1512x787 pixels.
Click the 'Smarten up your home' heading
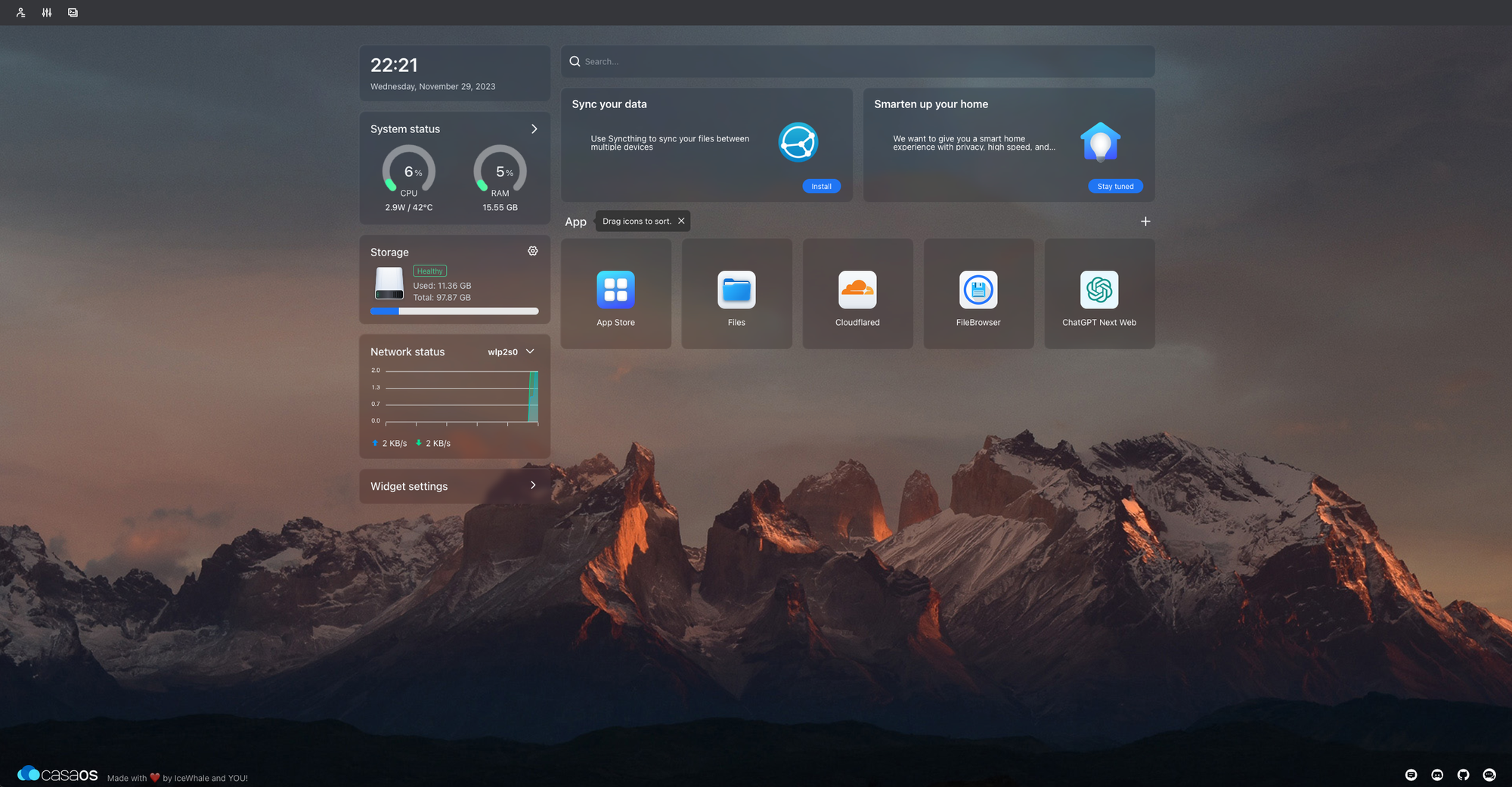point(931,104)
